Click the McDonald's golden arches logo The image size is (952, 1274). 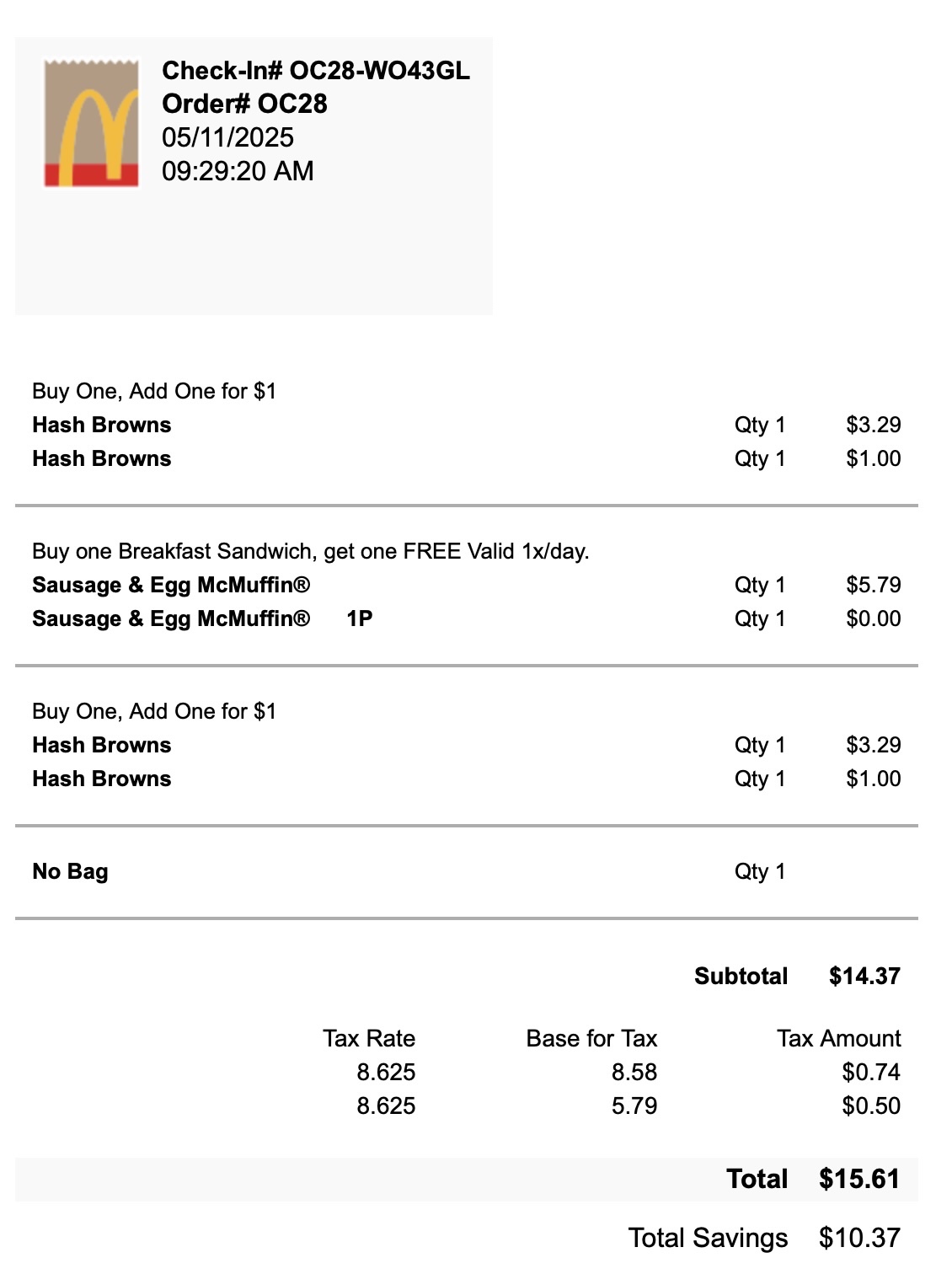91,123
